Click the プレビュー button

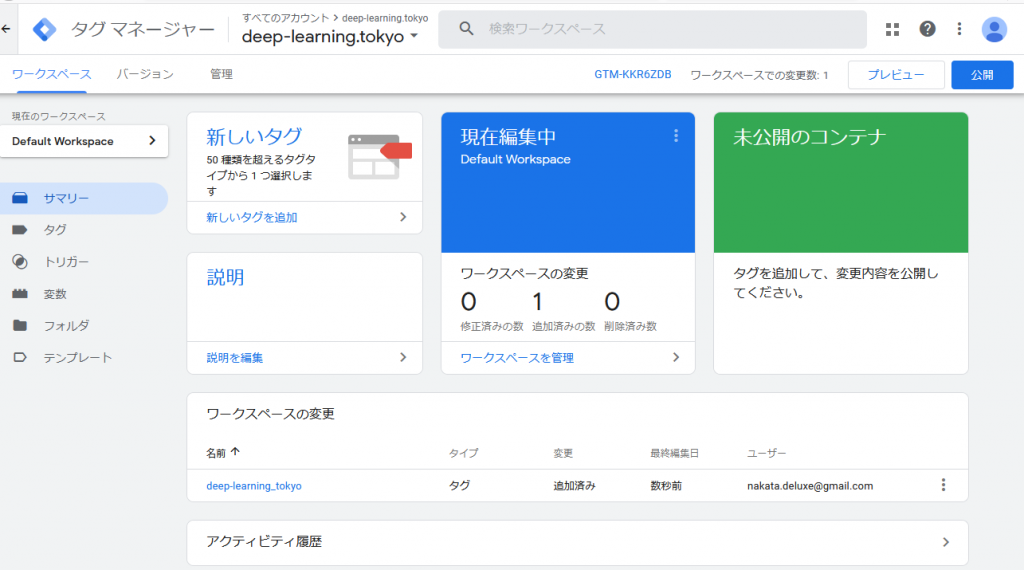[x=896, y=75]
